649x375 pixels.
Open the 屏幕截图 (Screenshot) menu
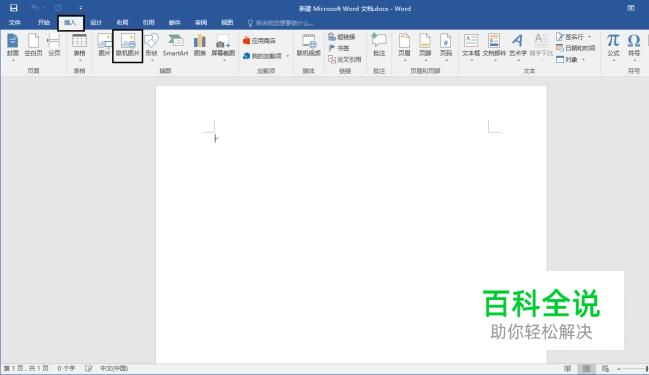(x=223, y=47)
